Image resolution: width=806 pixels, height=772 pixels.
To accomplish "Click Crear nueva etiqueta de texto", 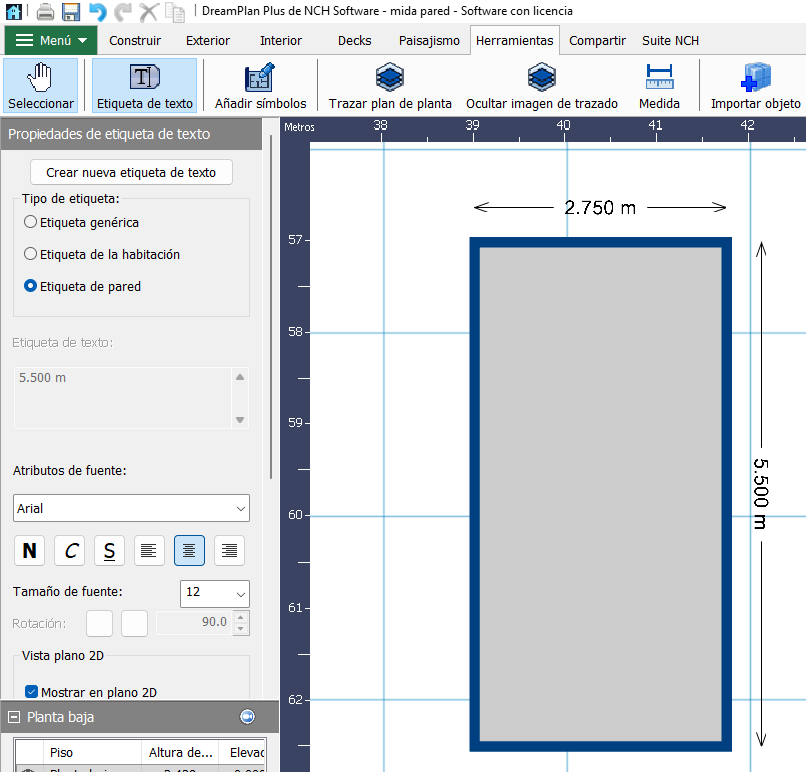I will click(131, 172).
